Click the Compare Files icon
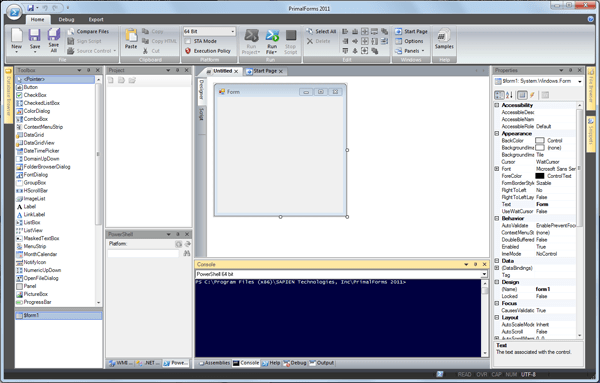600x383 pixels. pos(71,31)
